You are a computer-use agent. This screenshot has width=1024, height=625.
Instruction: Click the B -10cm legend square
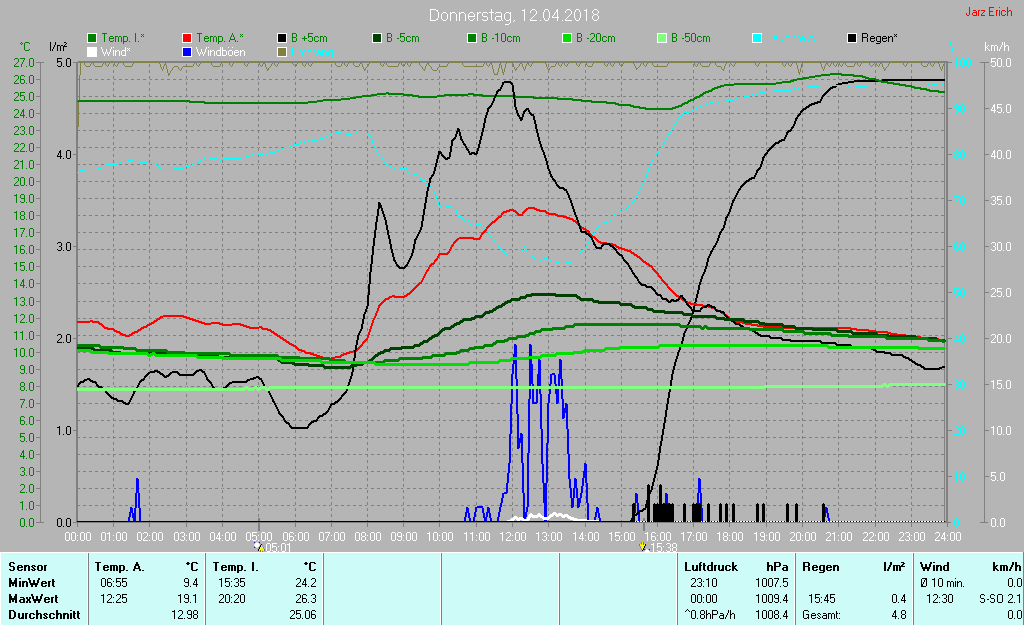coord(473,38)
